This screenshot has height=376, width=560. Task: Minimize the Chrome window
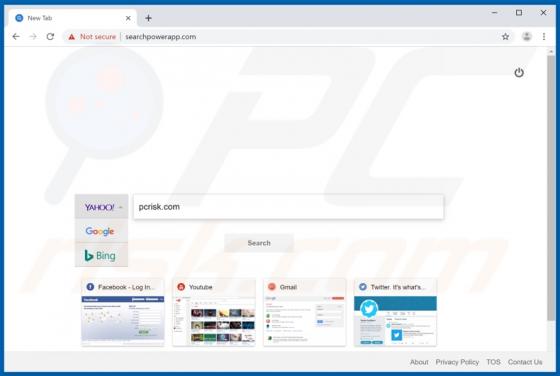click(495, 12)
